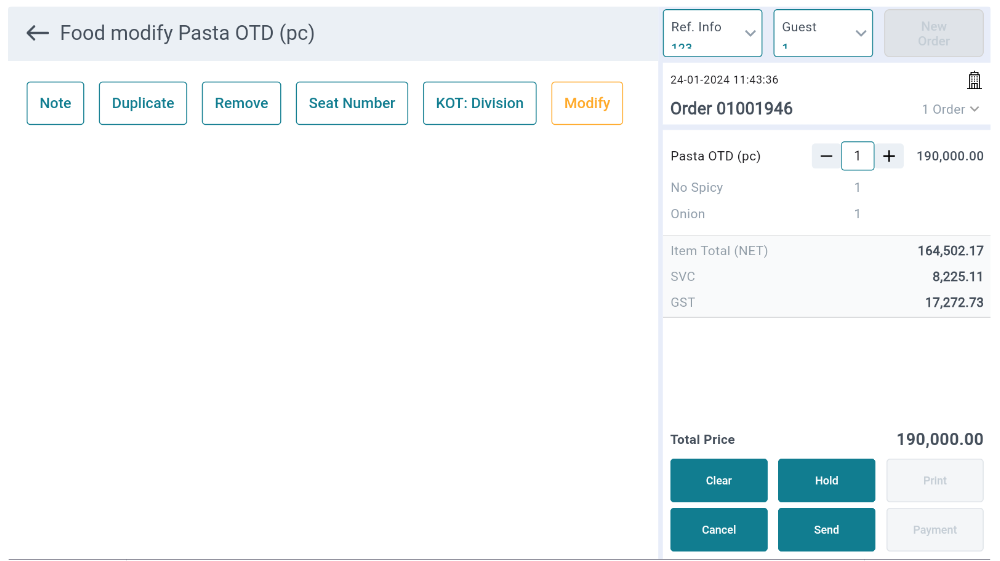Click the New Order button
Screen dimensions: 1000x561
coord(933,33)
